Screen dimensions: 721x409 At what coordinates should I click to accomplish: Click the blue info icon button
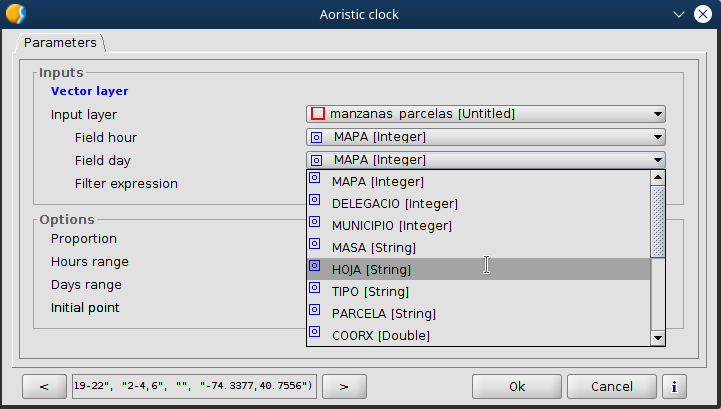[x=675, y=386]
